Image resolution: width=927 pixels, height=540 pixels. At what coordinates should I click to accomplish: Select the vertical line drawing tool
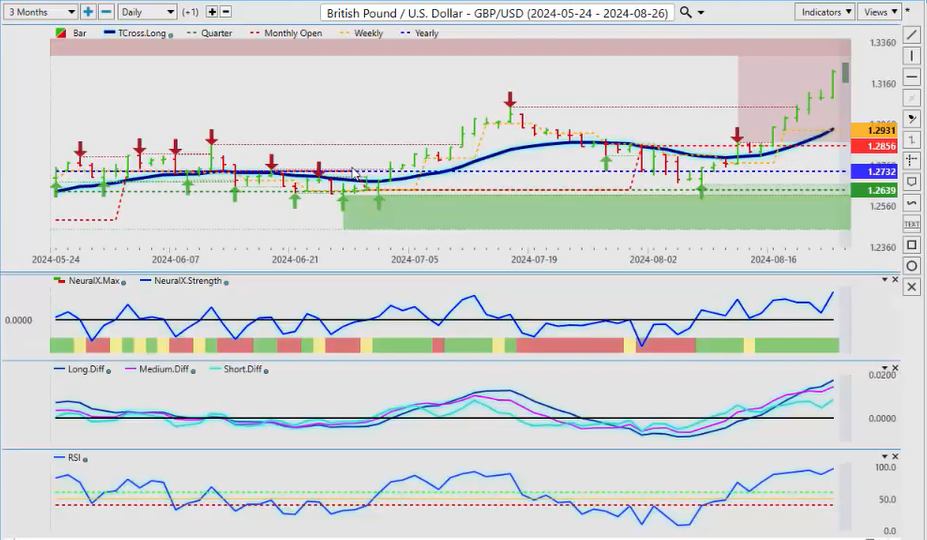point(911,56)
